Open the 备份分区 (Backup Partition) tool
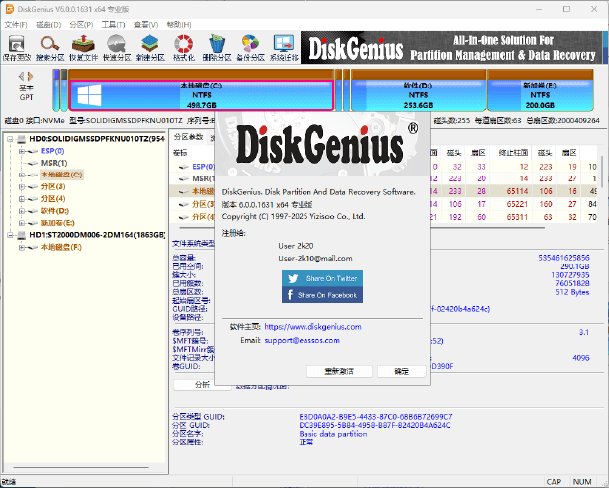609x488 pixels. (x=249, y=47)
